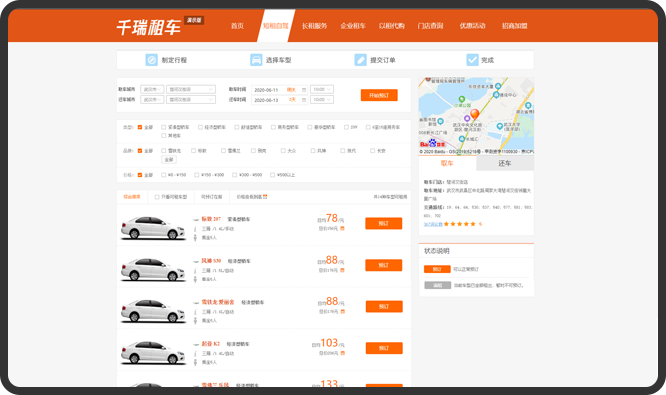Select the ¥500以上 price checkbox
The height and width of the screenshot is (395, 666).
click(272, 175)
